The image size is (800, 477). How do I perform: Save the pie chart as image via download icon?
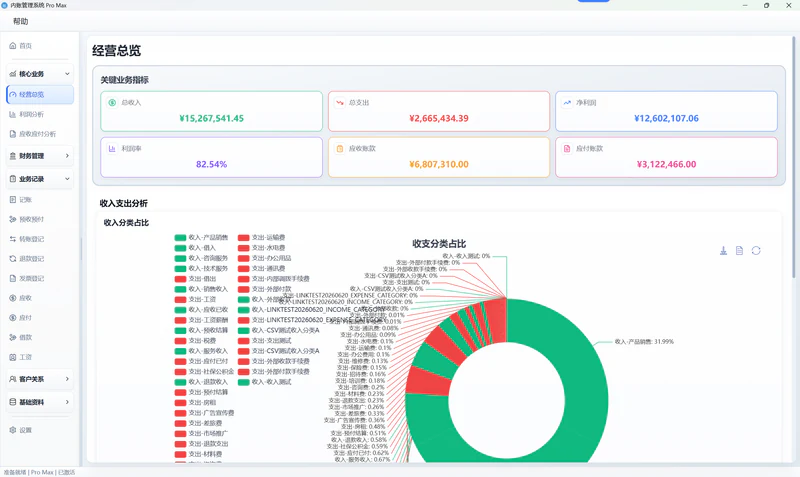coord(723,250)
